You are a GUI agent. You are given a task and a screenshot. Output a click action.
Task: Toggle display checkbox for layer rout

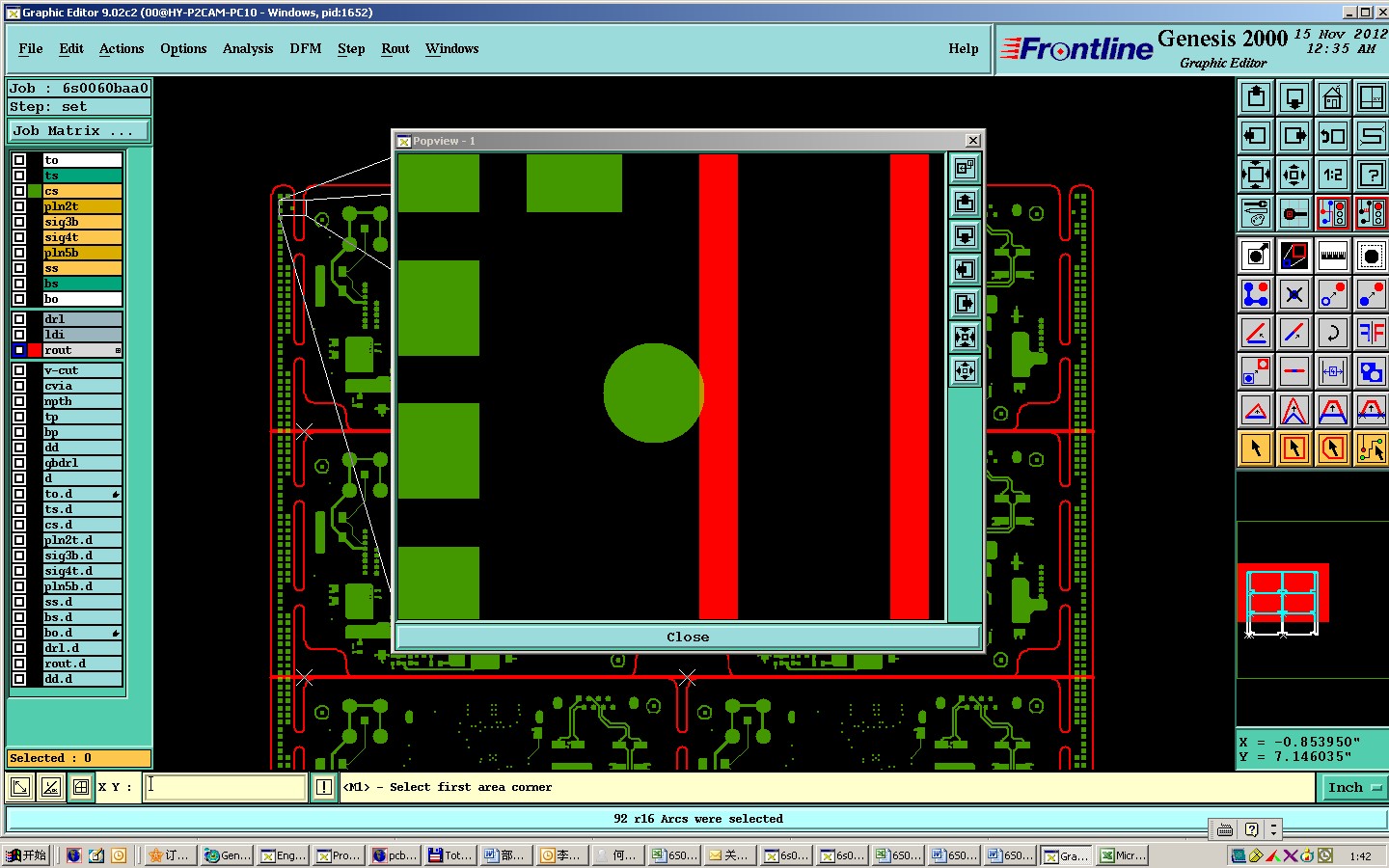(19, 350)
